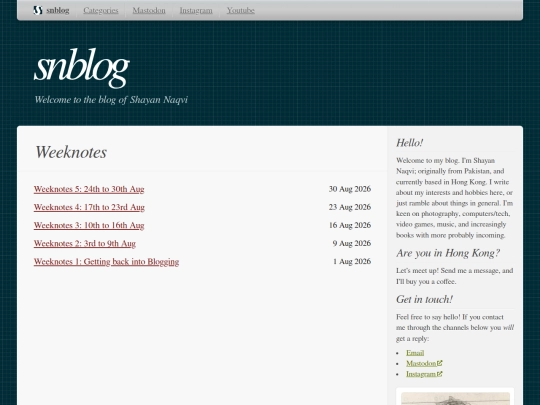Open Weeknotes 5: 24th to 30th Aug

point(89,189)
